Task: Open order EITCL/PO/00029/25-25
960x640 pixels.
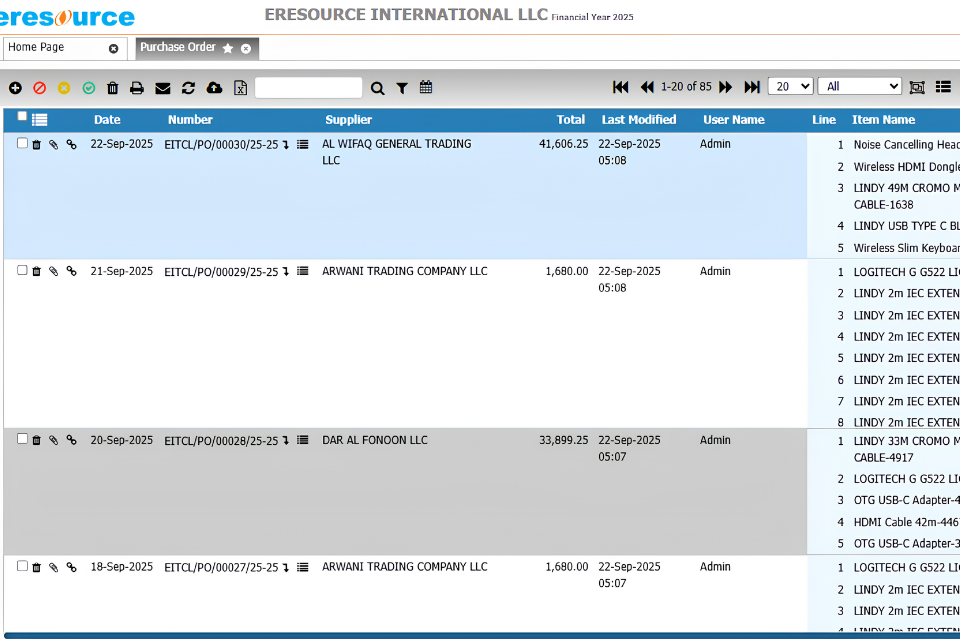Action: point(221,272)
